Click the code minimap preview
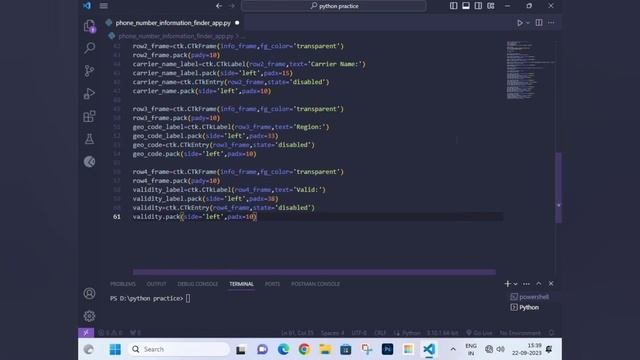This screenshot has width=640, height=360. point(530,70)
